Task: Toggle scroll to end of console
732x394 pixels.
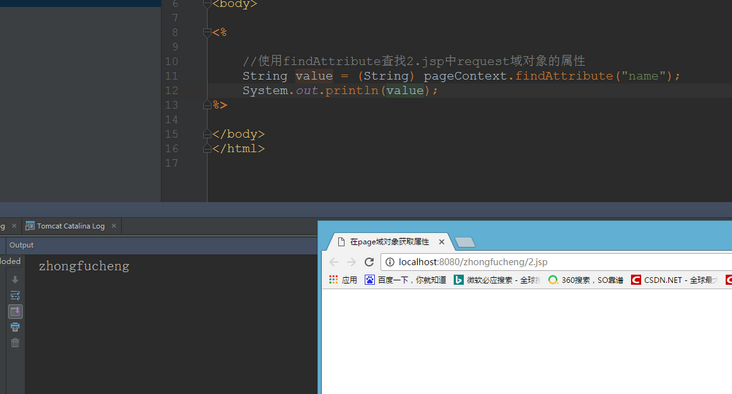Action: pyautogui.click(x=15, y=311)
